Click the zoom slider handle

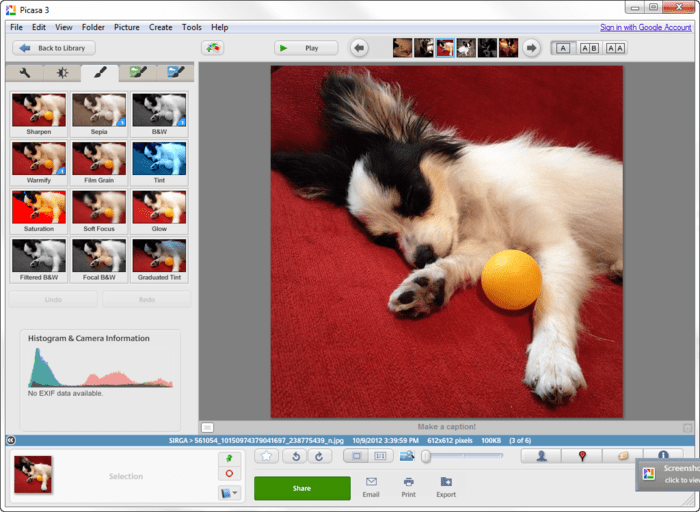[426, 456]
